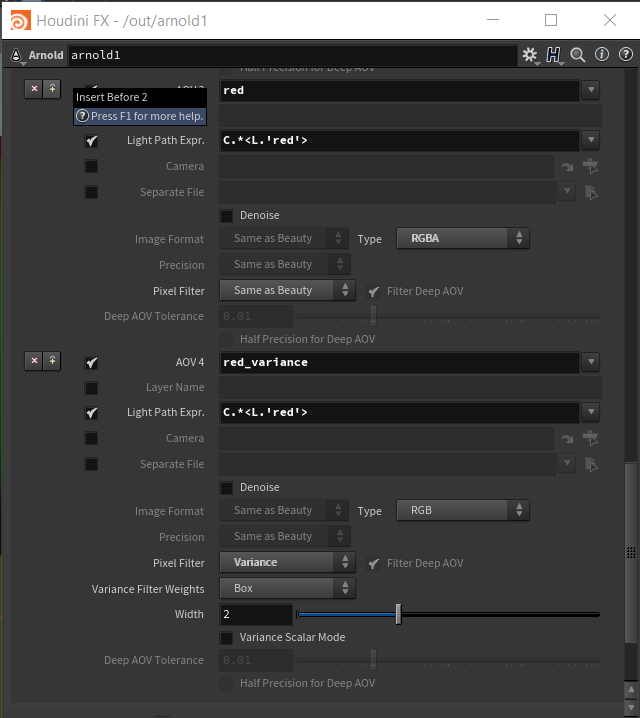Click the search magnifier icon in header

(x=578, y=55)
